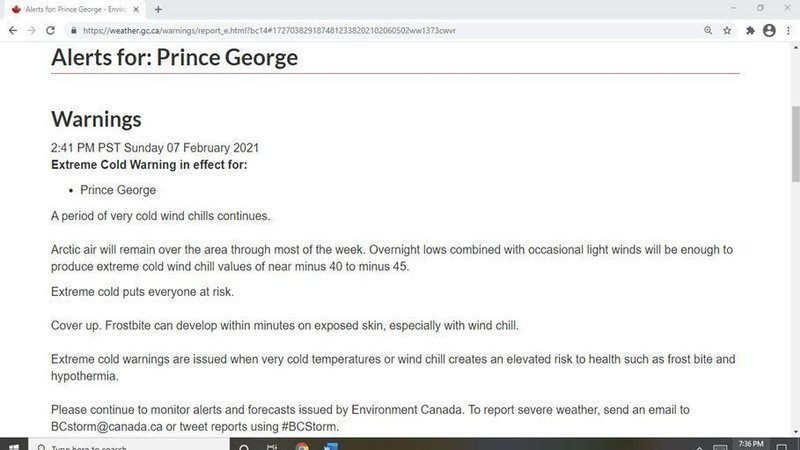Click the weather.gc.ca address bar
Screen dimensions: 800x450
point(380,30)
